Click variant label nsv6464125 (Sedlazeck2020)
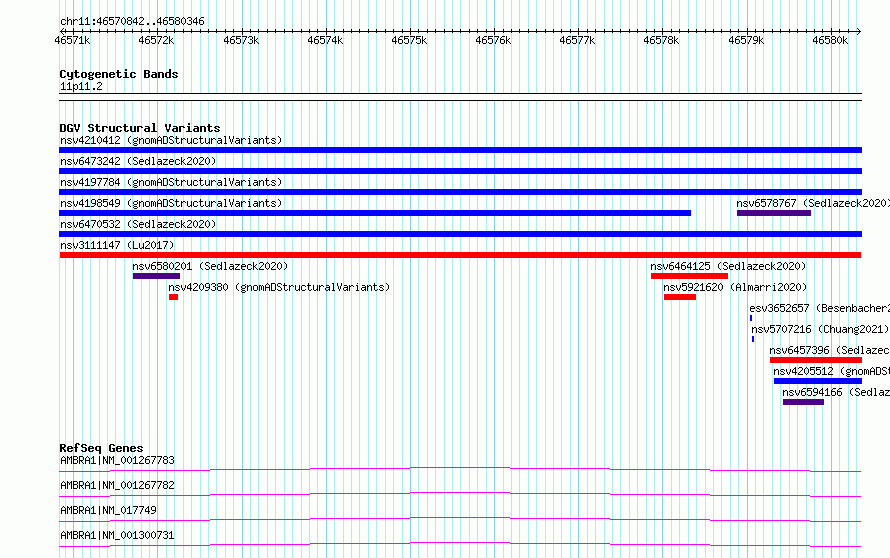The width and height of the screenshot is (890, 558). coord(728,266)
